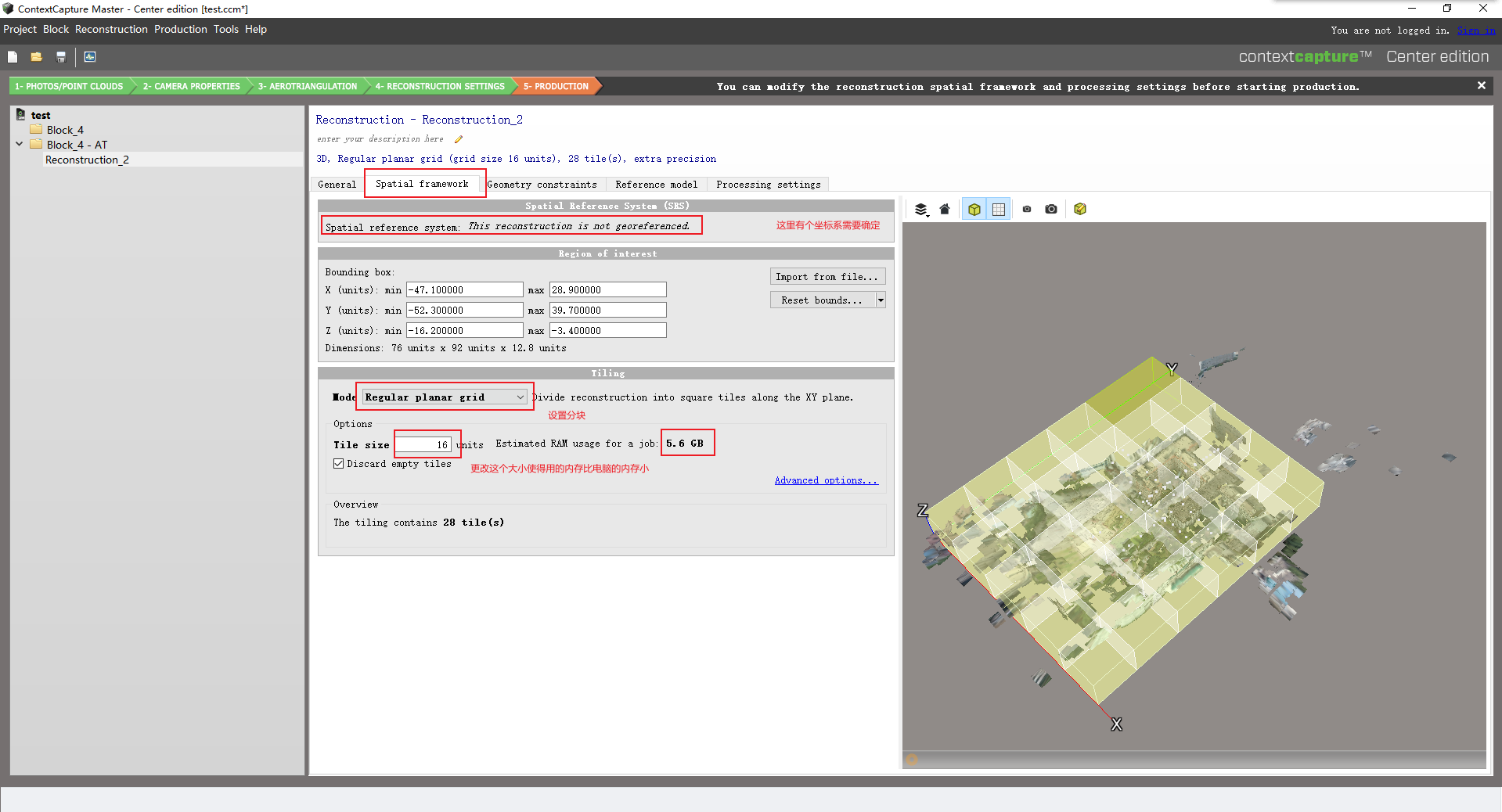Click the Y max bounding box field

(x=607, y=310)
